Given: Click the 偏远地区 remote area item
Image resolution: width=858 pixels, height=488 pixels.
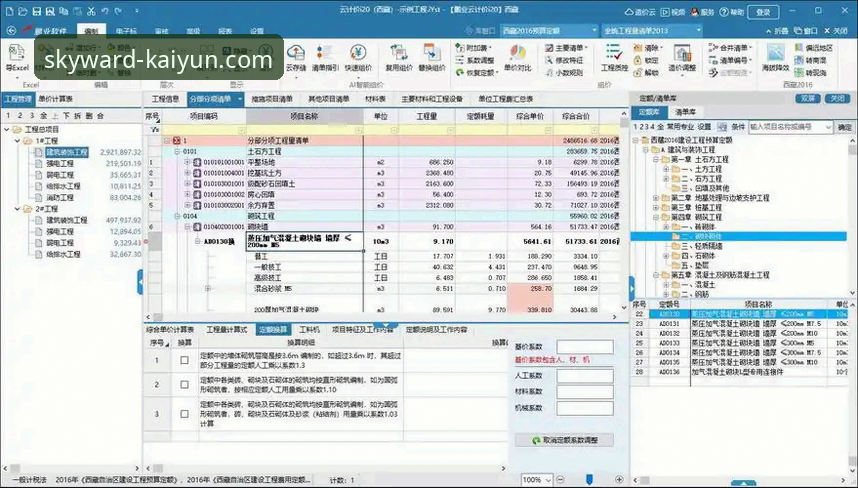Looking at the screenshot, I should pos(814,48).
